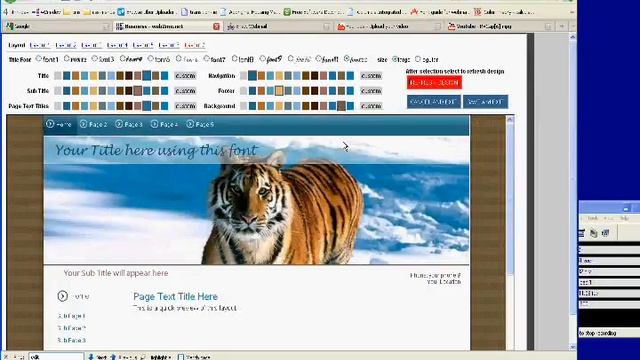Click the left blue button under refresh
The image size is (640, 360).
[x=433, y=102]
